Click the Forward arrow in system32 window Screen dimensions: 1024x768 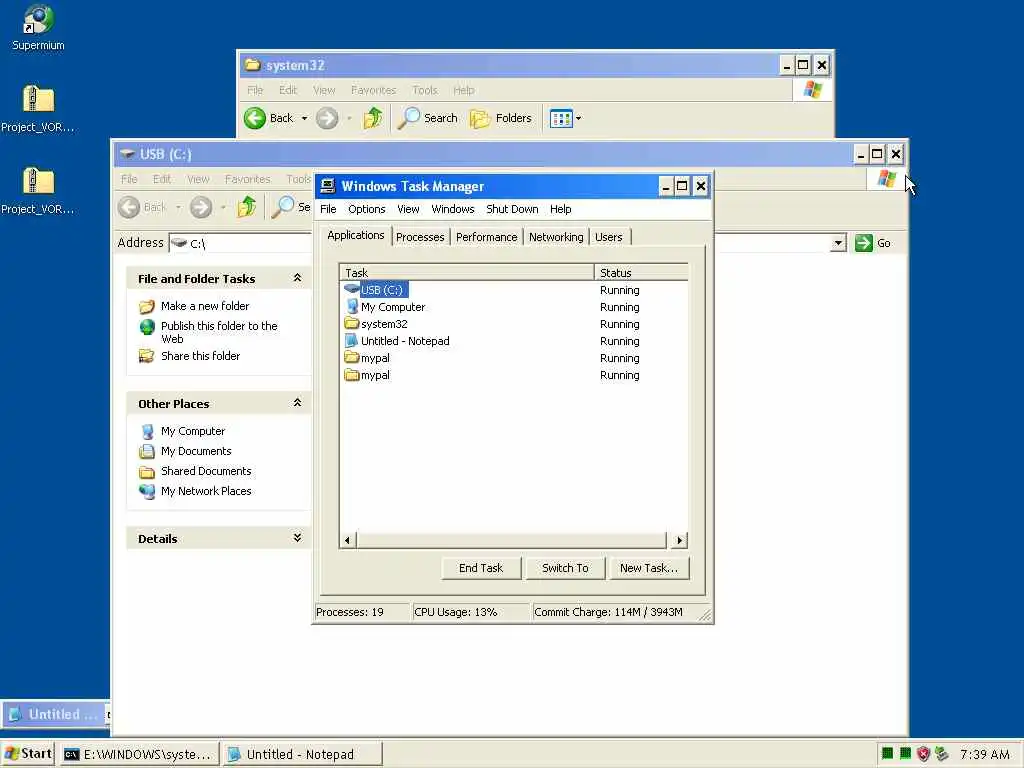pos(327,118)
